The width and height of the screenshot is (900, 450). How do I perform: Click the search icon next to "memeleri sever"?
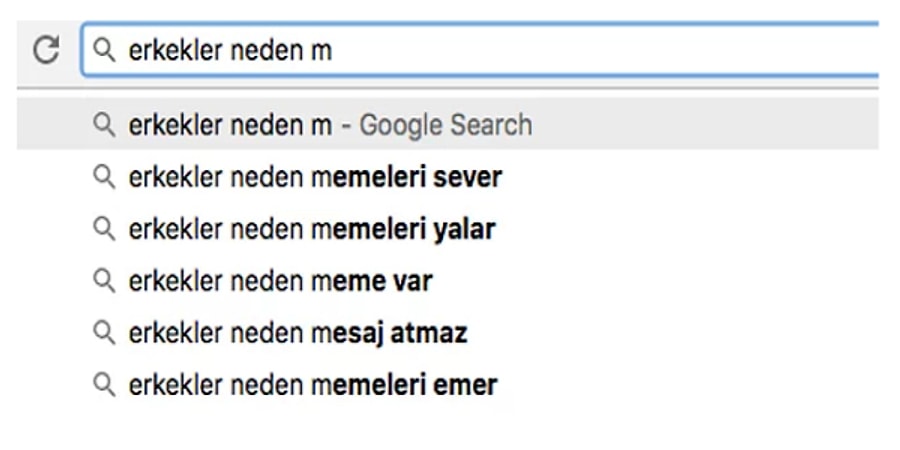tap(103, 178)
